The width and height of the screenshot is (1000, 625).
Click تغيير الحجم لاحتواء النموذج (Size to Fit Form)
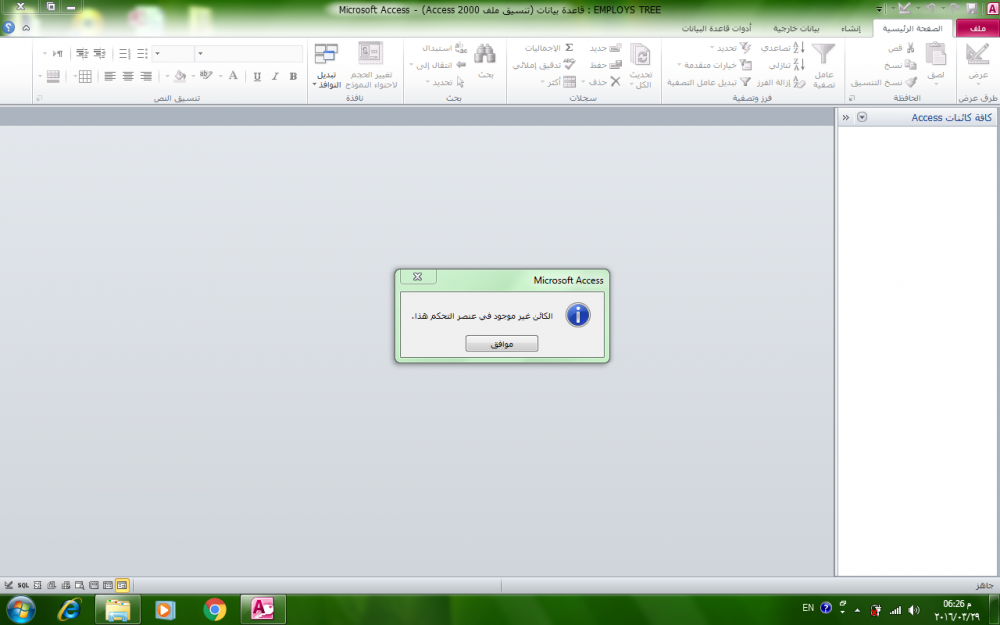(x=371, y=65)
